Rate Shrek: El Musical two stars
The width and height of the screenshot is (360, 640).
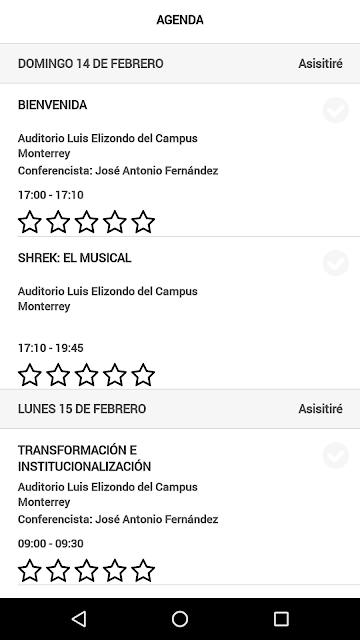pos(58,375)
